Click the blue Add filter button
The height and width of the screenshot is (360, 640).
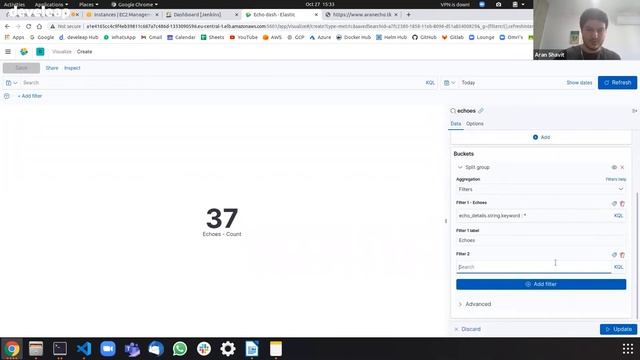coord(541,284)
